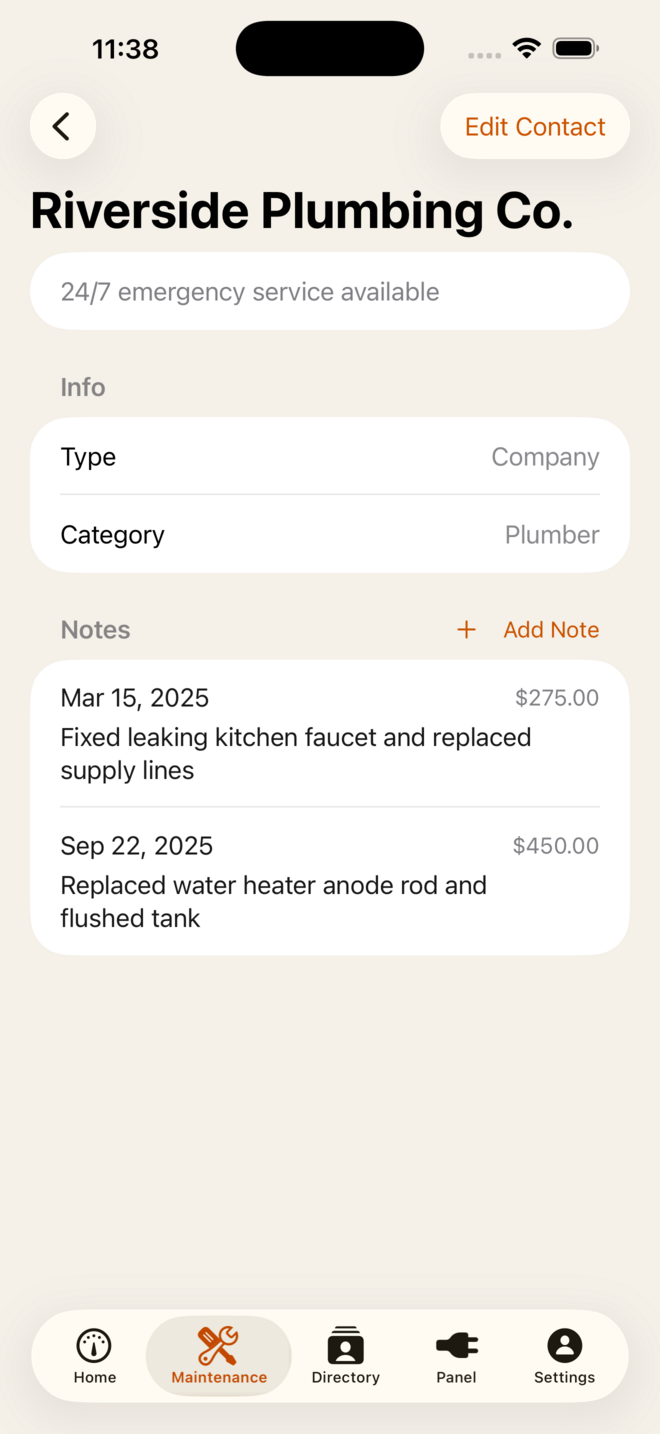
Task: Tap the Riverside Plumbing Co. title
Action: pos(302,211)
